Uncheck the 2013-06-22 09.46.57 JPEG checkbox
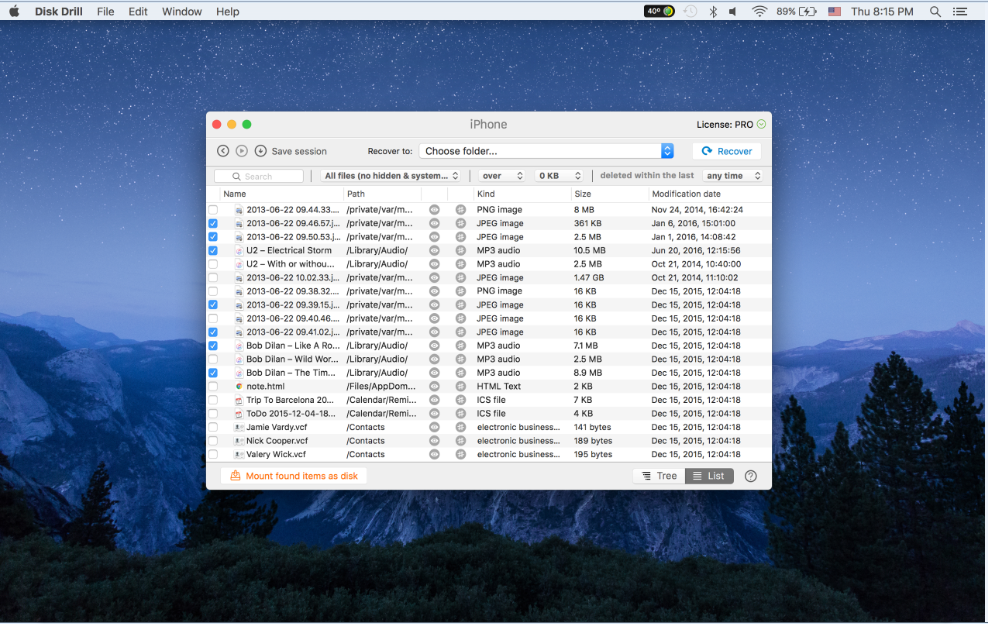Image resolution: width=988 pixels, height=624 pixels. coord(213,224)
